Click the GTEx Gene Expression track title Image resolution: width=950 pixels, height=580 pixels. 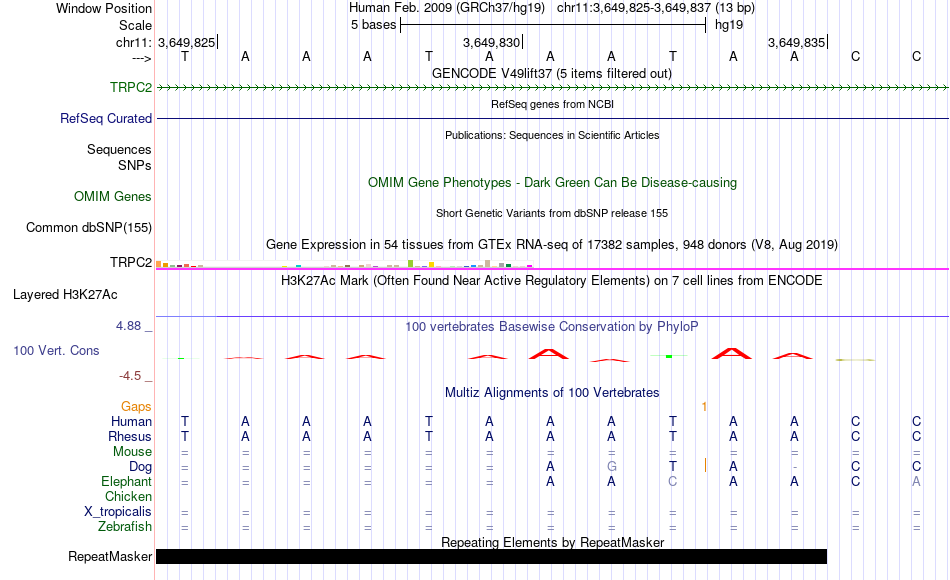point(552,244)
